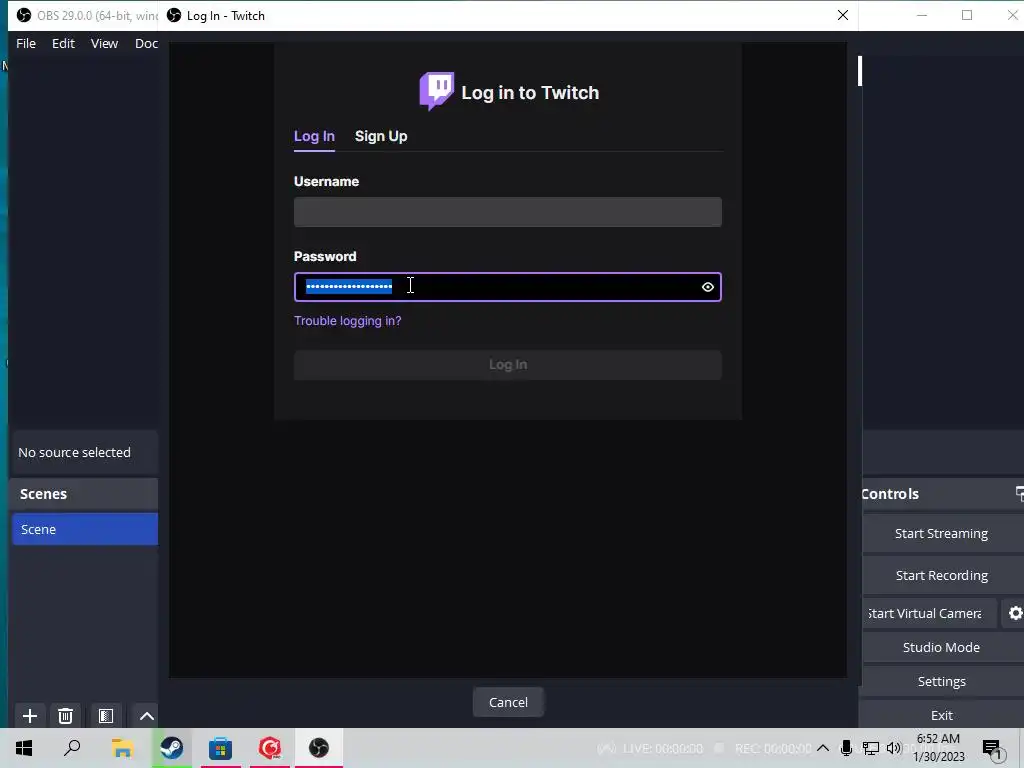Open File Explorer from the taskbar

coord(122,748)
